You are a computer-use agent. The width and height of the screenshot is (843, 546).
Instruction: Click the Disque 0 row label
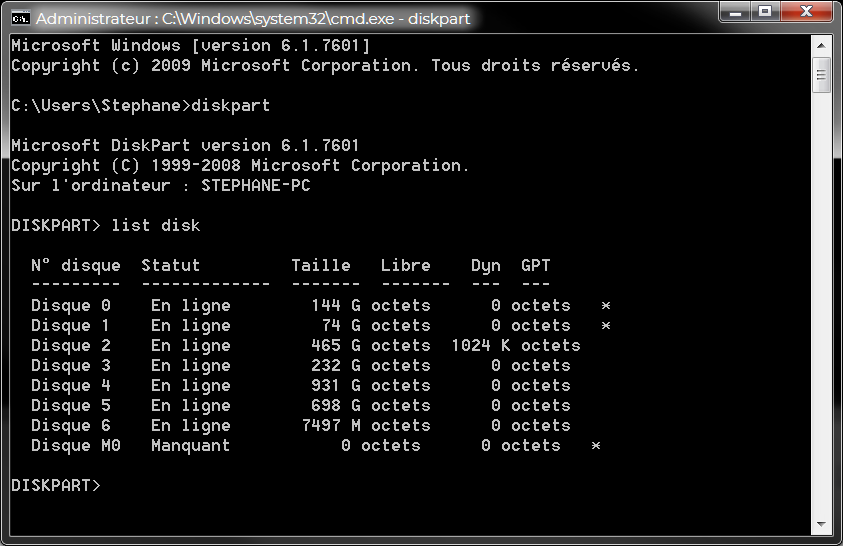[61, 306]
